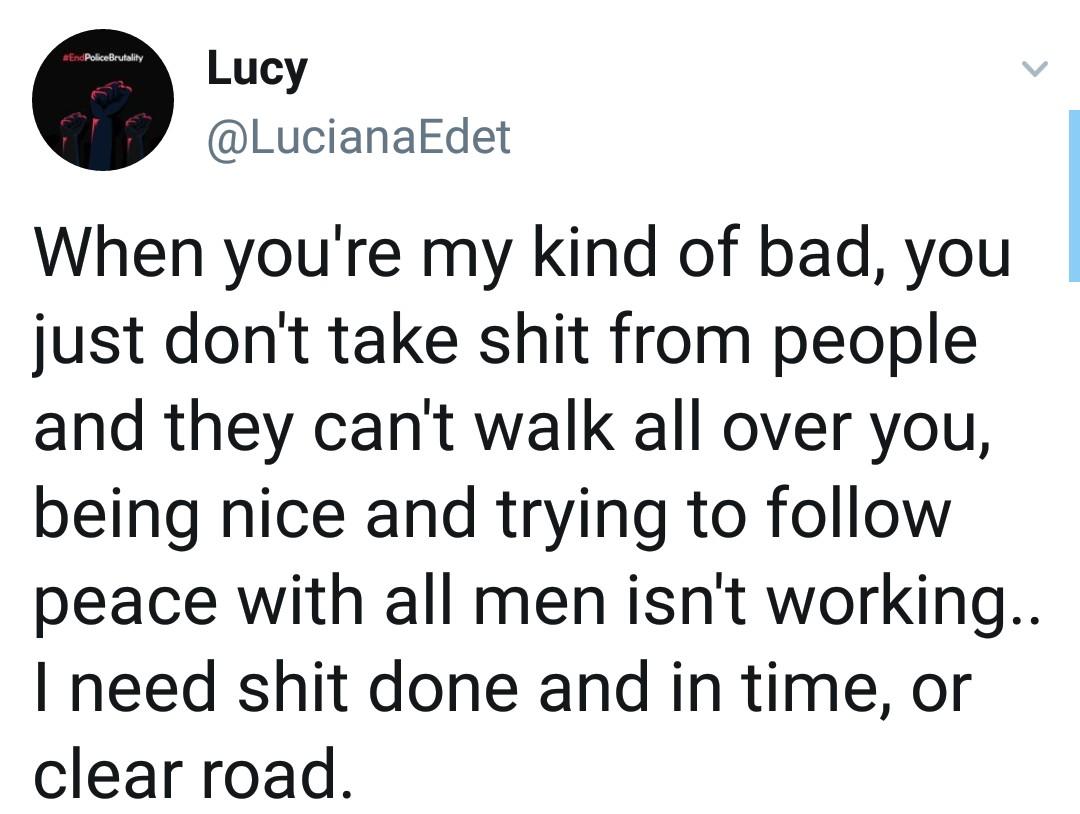1080x814 pixels.
Task: Click the line "being nice and trying to follow"
Action: (490, 513)
